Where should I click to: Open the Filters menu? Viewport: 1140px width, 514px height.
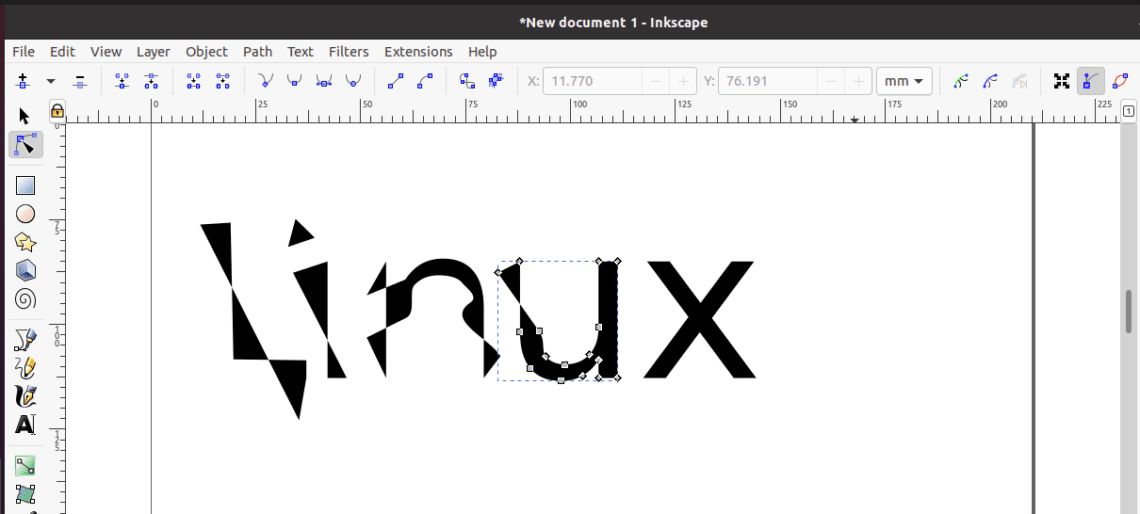(349, 52)
